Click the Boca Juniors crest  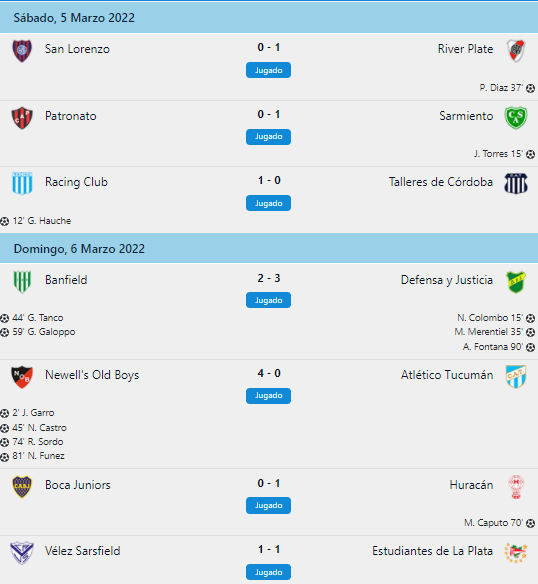[x=22, y=487]
